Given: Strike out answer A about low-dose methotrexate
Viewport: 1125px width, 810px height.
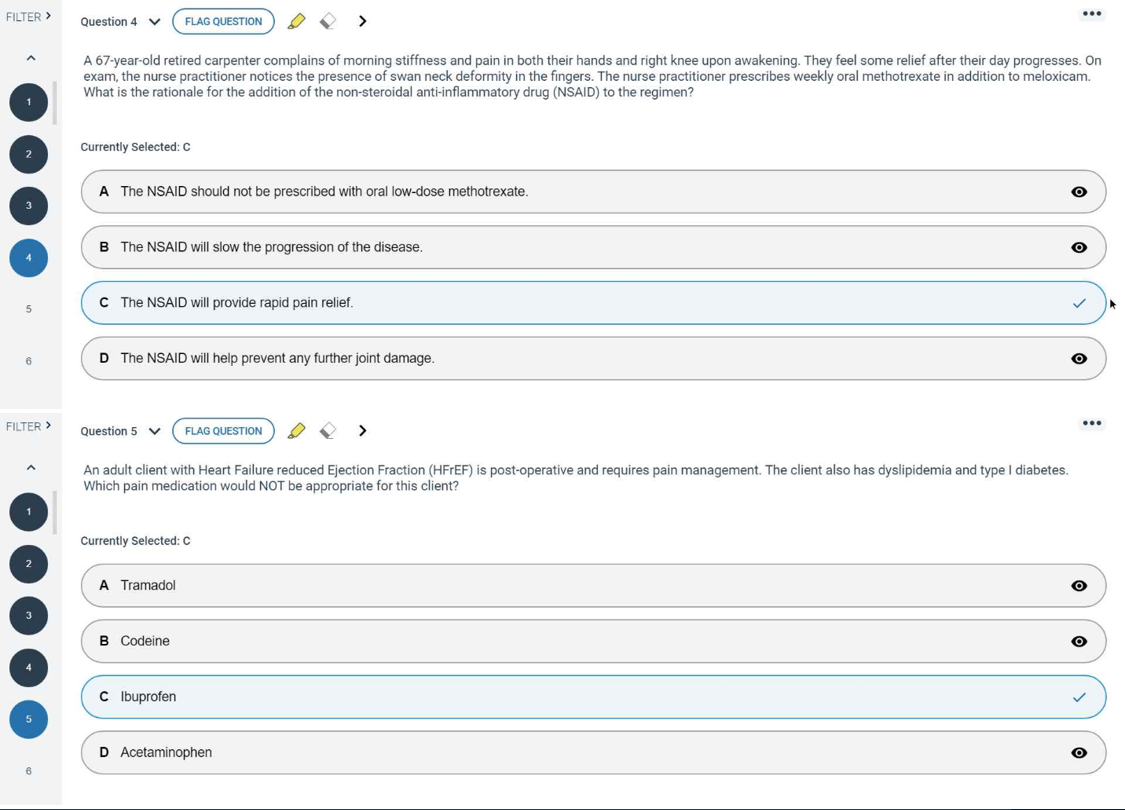Looking at the screenshot, I should [1079, 192].
